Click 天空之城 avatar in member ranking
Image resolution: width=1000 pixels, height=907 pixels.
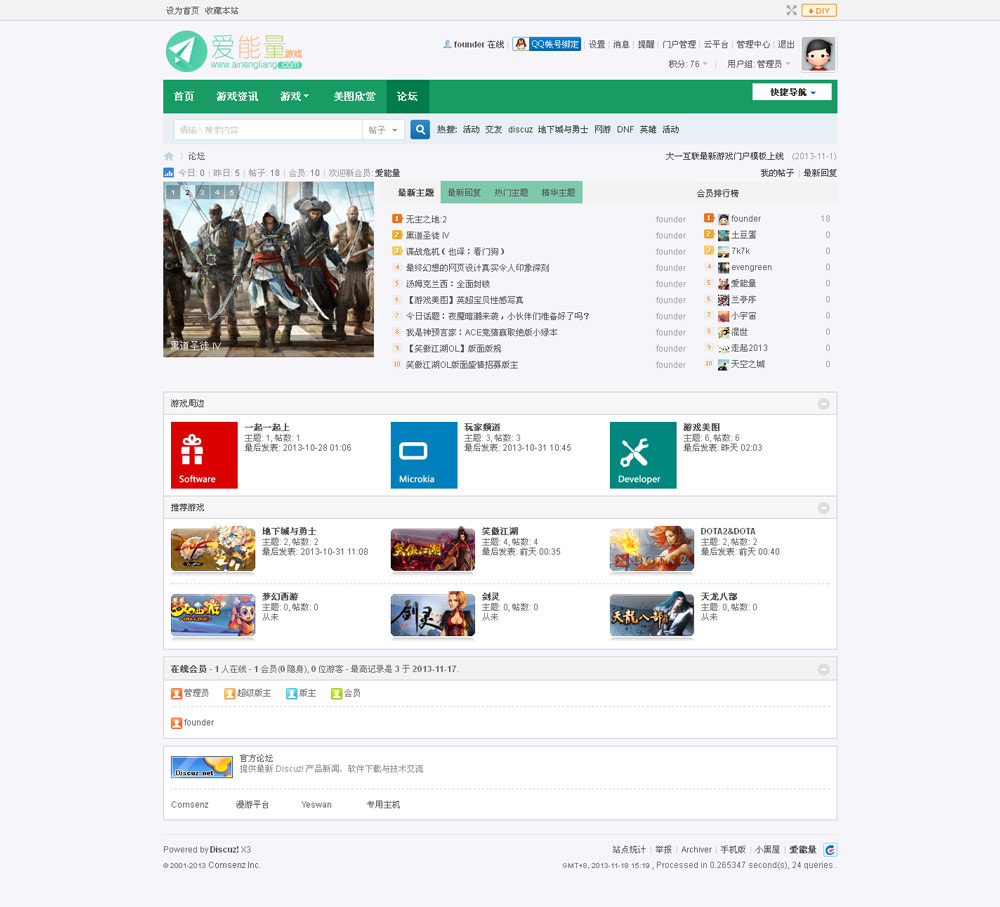(x=723, y=364)
